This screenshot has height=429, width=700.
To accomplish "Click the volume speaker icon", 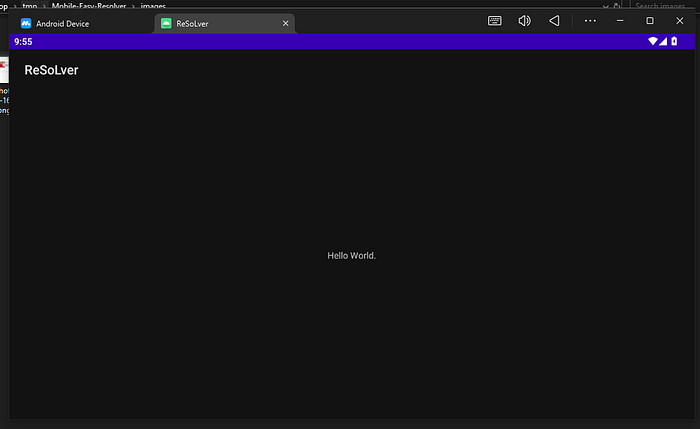I will tap(525, 21).
